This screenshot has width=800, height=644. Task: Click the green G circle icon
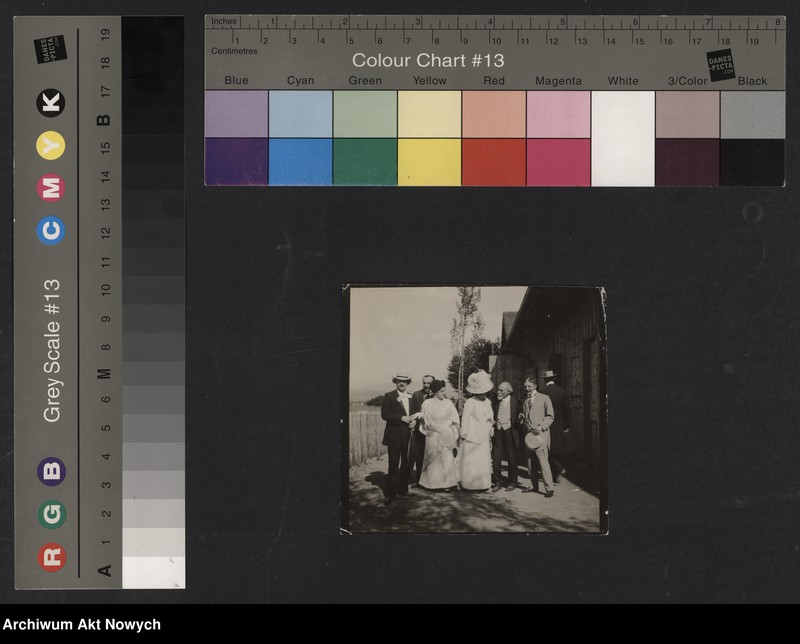point(52,514)
